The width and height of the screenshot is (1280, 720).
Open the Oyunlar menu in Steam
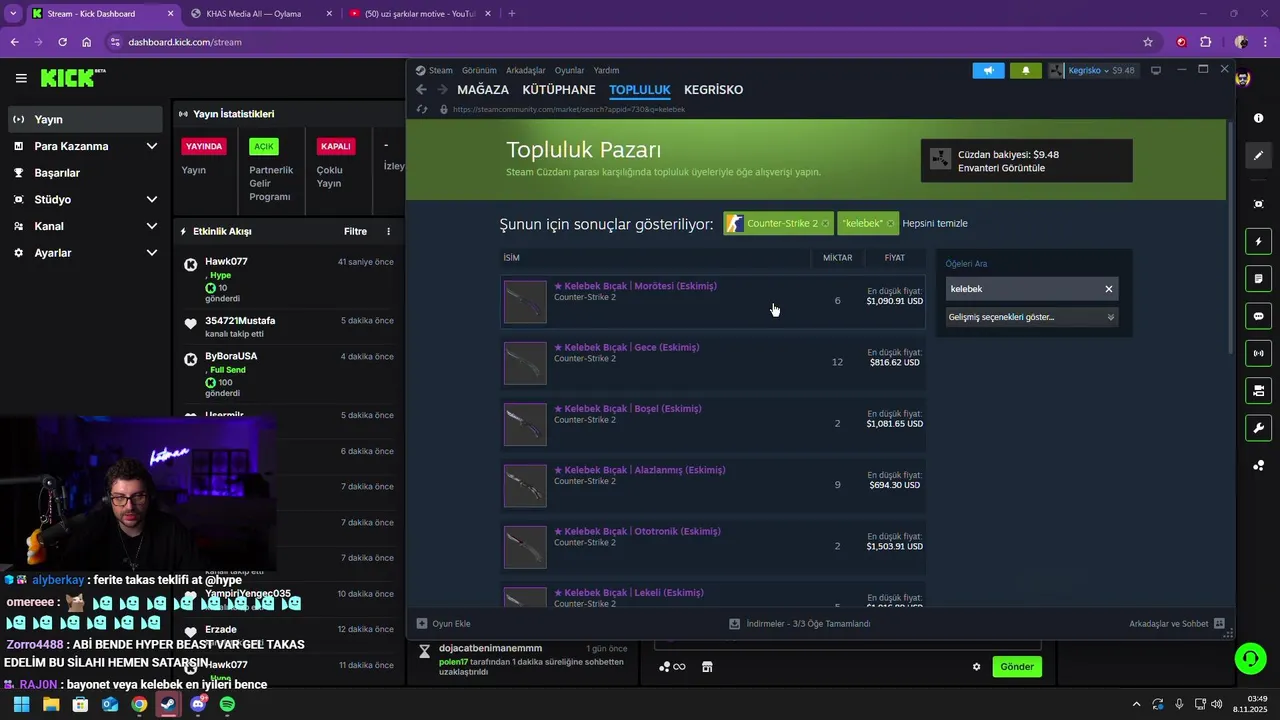tap(569, 71)
